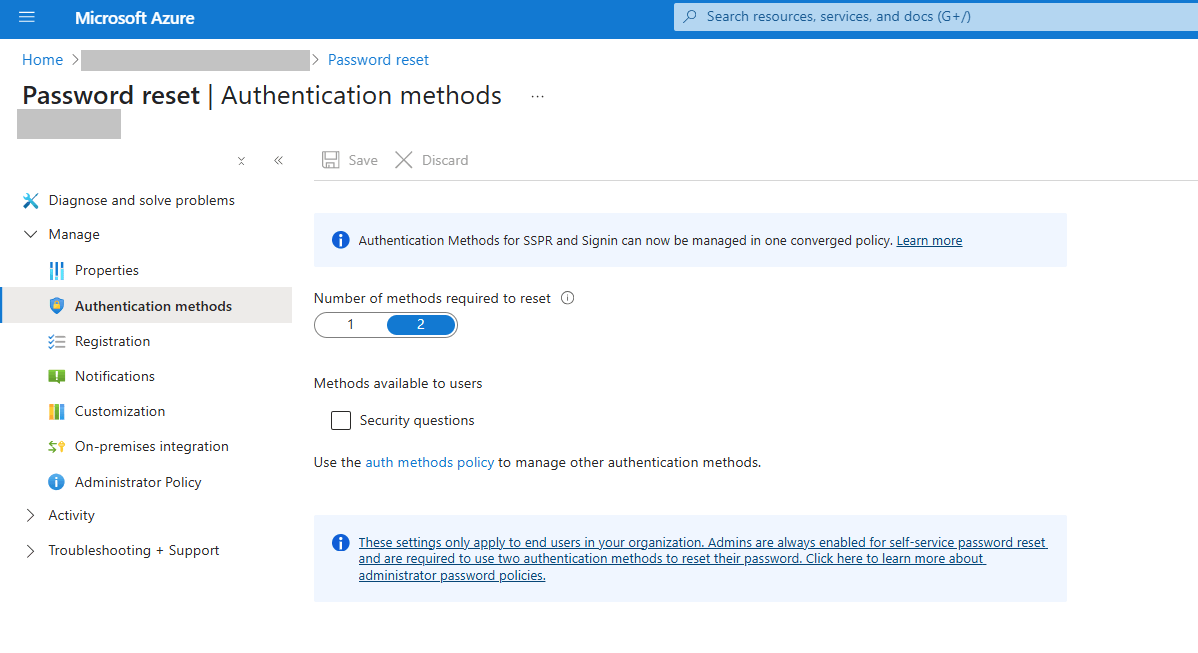Select the Diagnose and solve problems wrench icon
Image resolution: width=1198 pixels, height=653 pixels.
coord(30,200)
